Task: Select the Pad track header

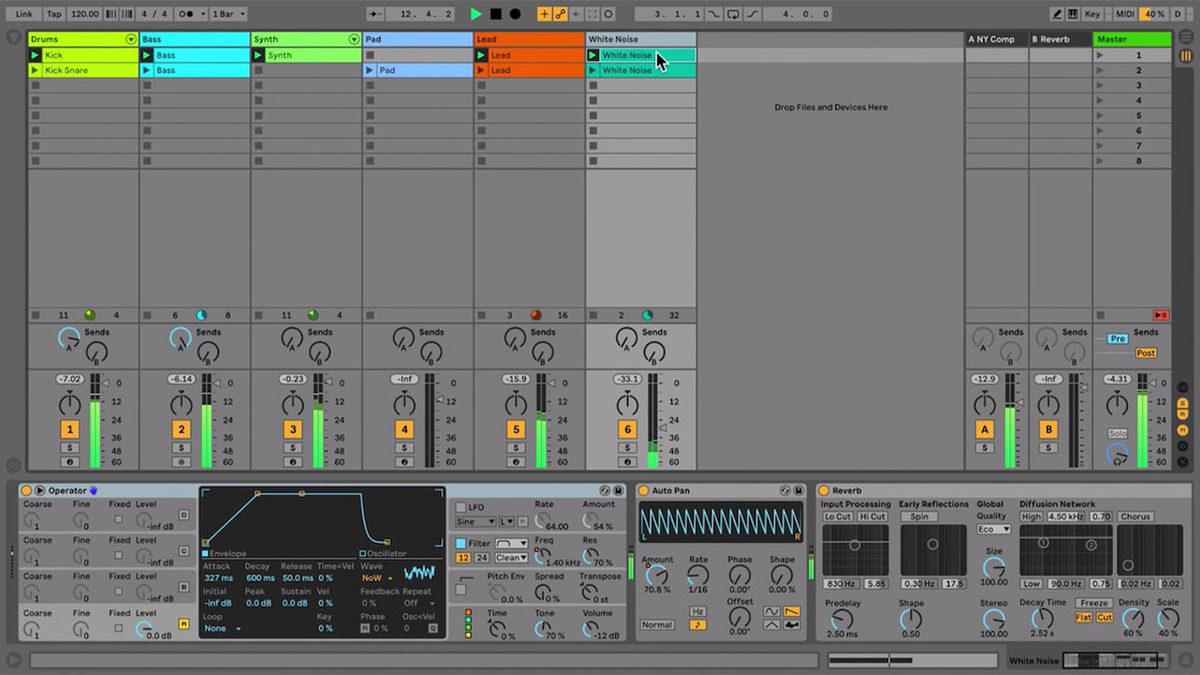Action: click(x=415, y=39)
